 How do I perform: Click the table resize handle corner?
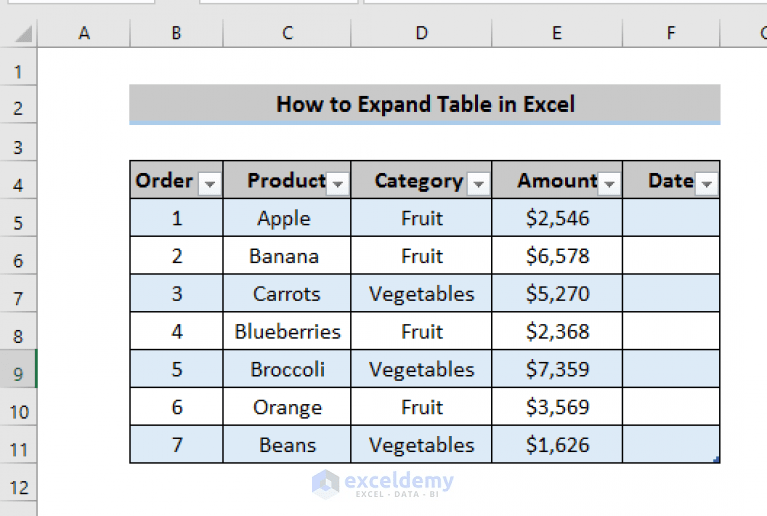pyautogui.click(x=717, y=460)
